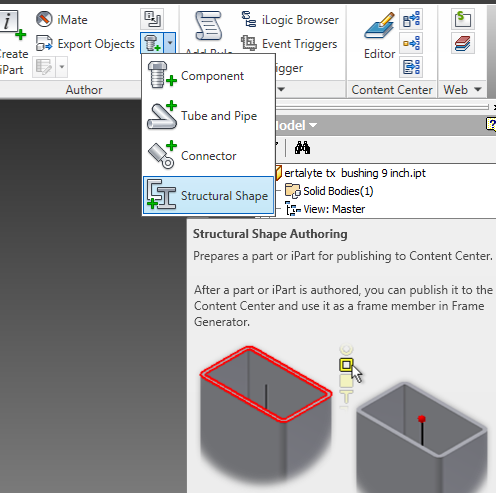
Task: Open the iLogic Browser
Action: (x=290, y=20)
